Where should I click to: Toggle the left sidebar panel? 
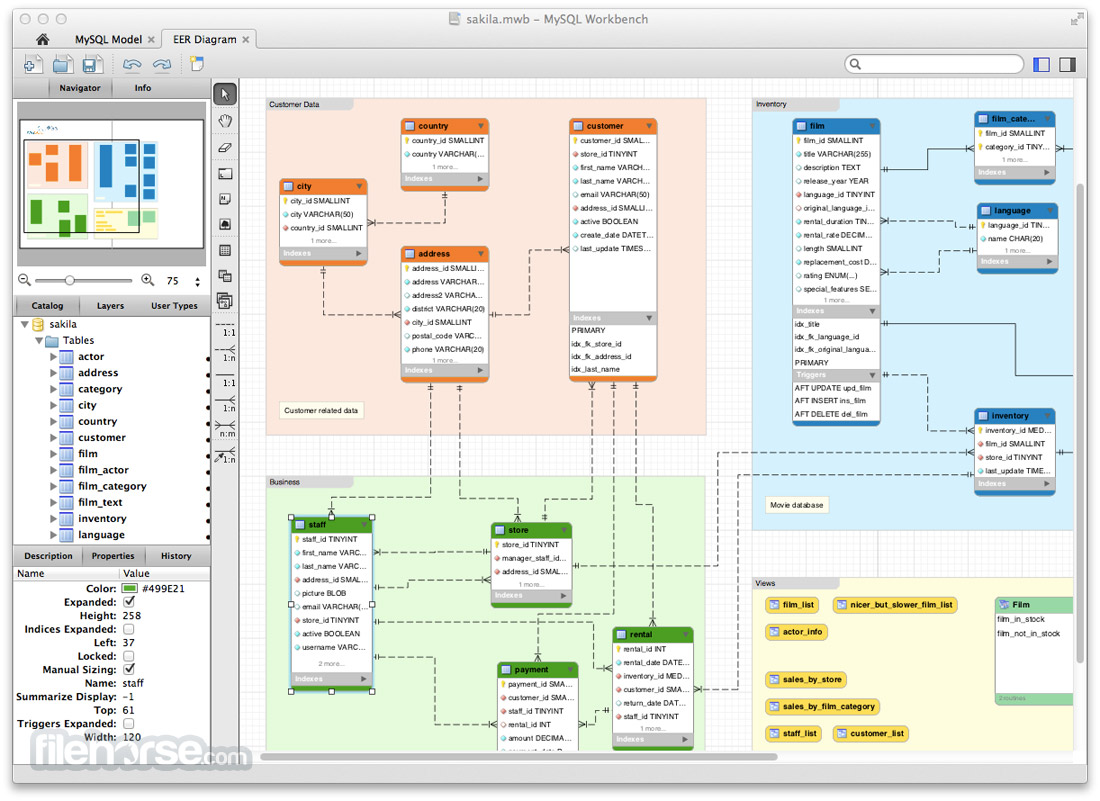tap(1042, 65)
